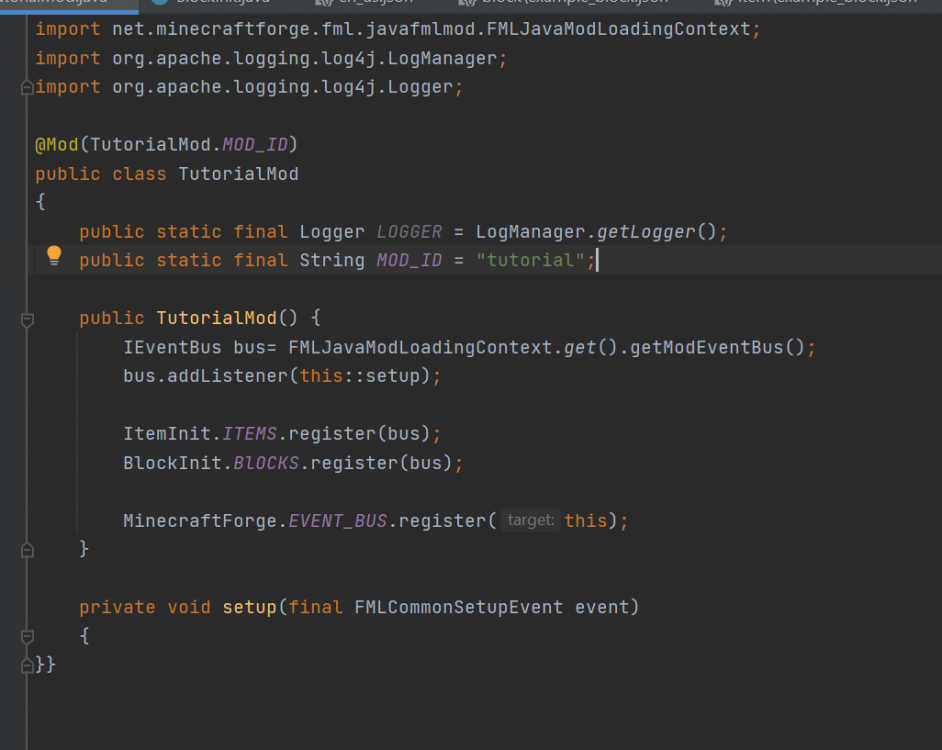Click the BLOCKS constant

tap(266, 463)
